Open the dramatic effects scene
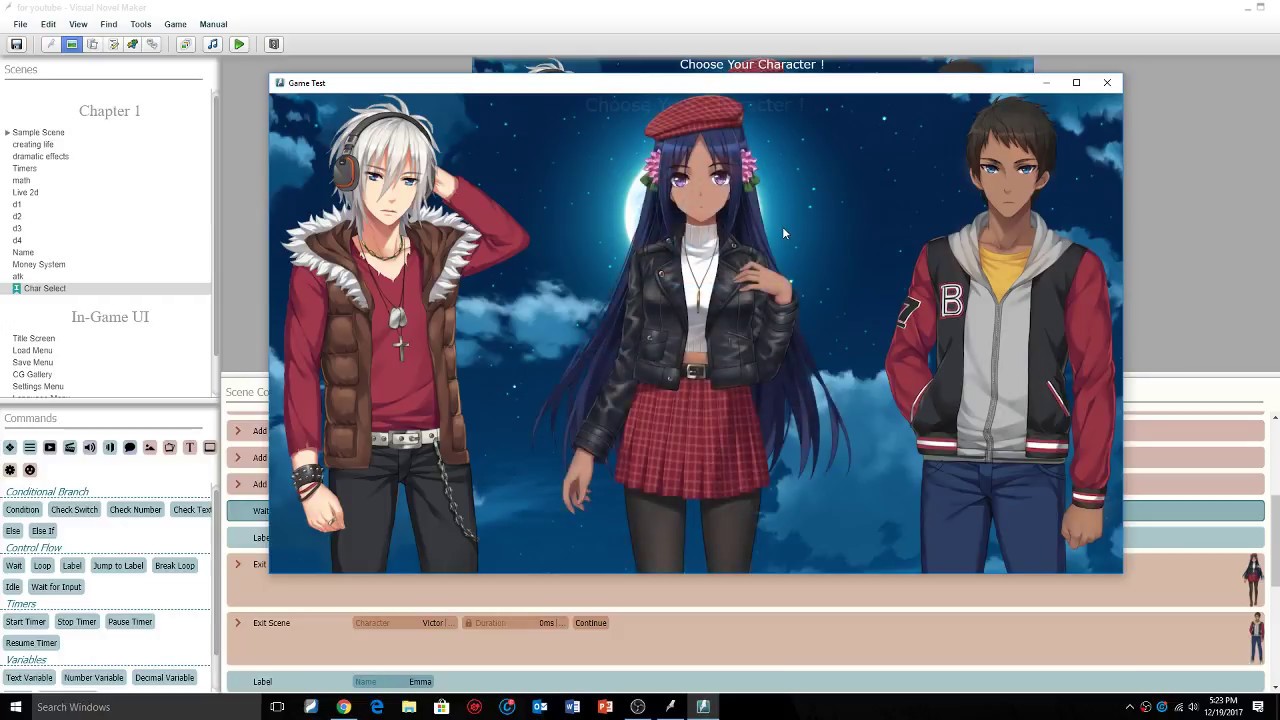1280x720 pixels. coord(41,156)
